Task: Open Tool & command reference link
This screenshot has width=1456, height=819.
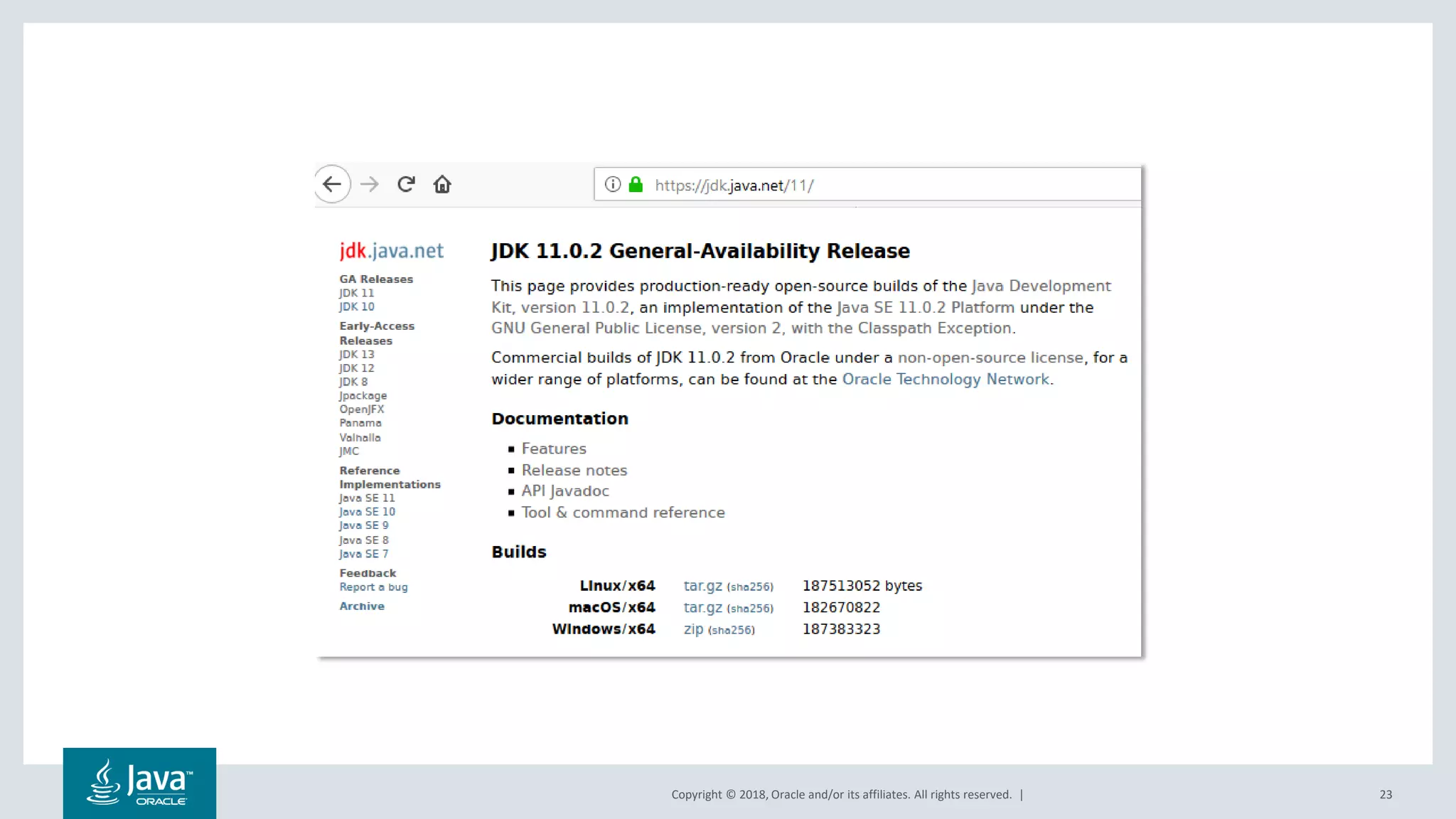Action: (623, 513)
